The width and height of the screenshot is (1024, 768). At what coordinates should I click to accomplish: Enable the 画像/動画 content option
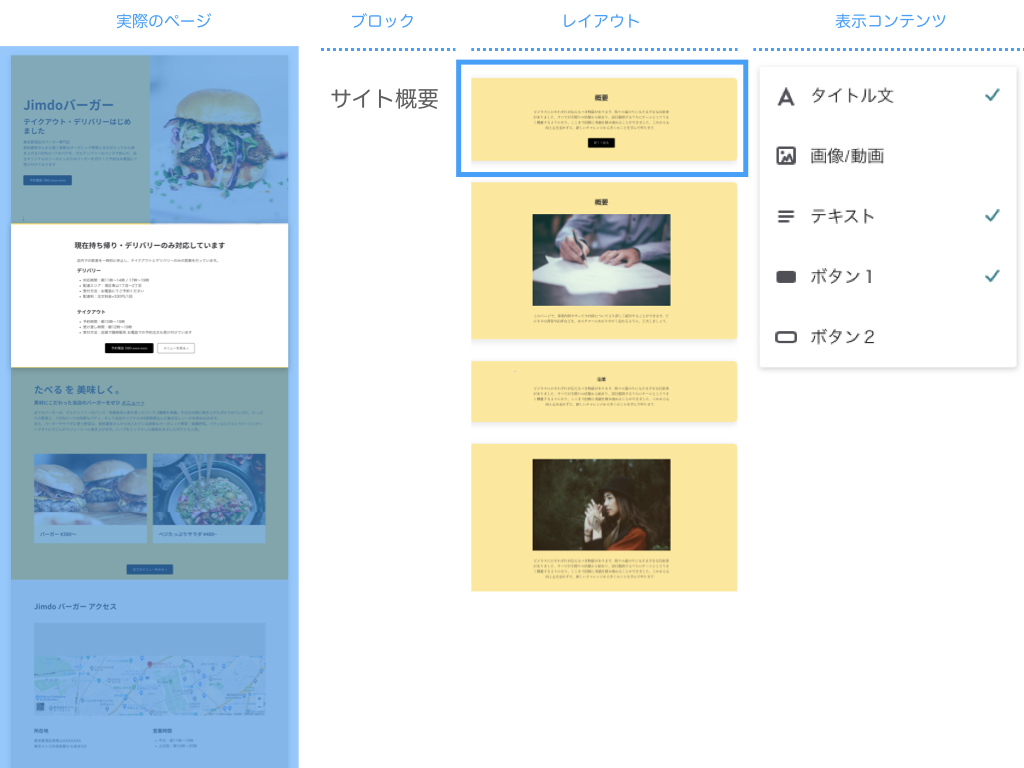click(888, 156)
